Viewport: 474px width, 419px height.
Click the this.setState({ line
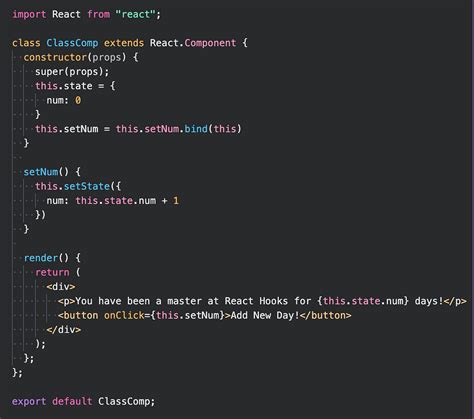point(78,186)
